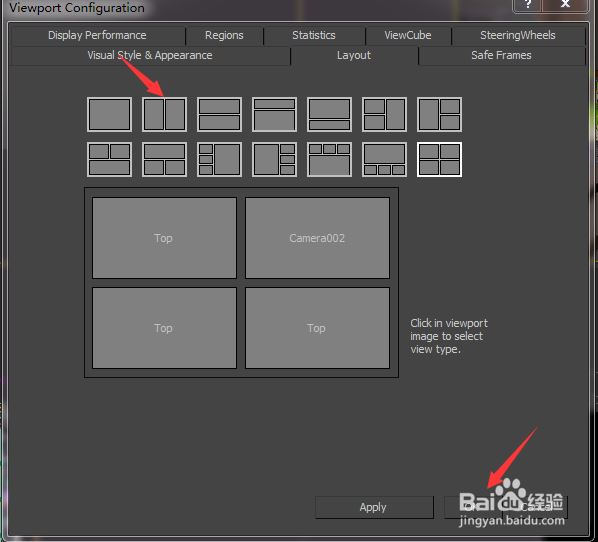This screenshot has height=542, width=598.
Task: Select layout with one left, two right
Action: coord(439,114)
